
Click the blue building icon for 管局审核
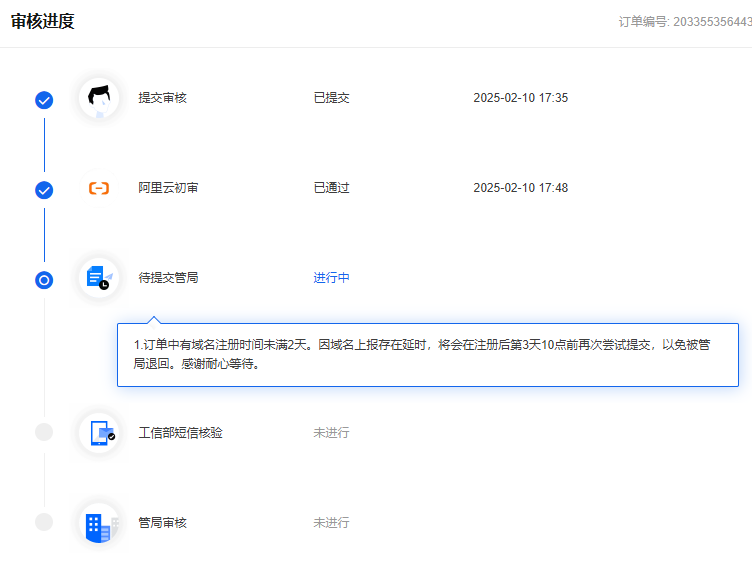(x=99, y=523)
